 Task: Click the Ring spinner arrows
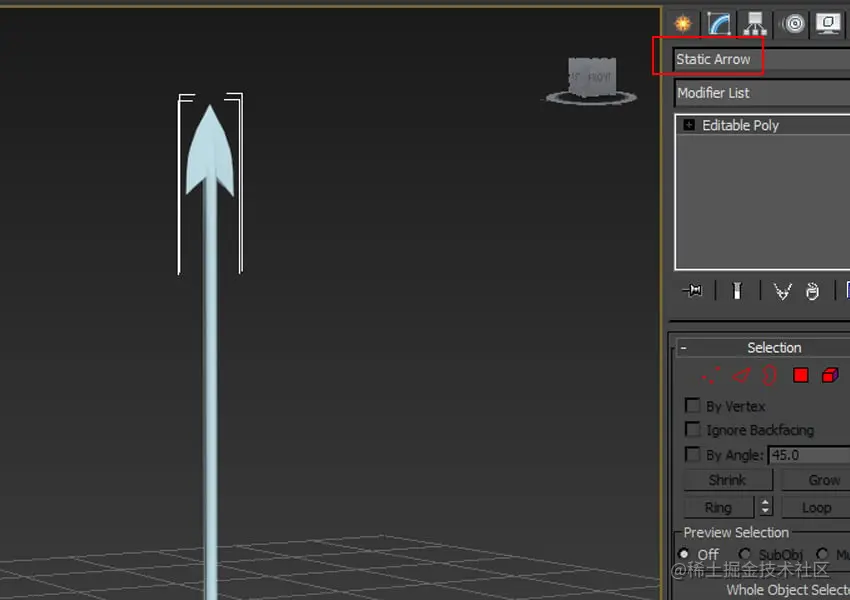[x=765, y=508]
